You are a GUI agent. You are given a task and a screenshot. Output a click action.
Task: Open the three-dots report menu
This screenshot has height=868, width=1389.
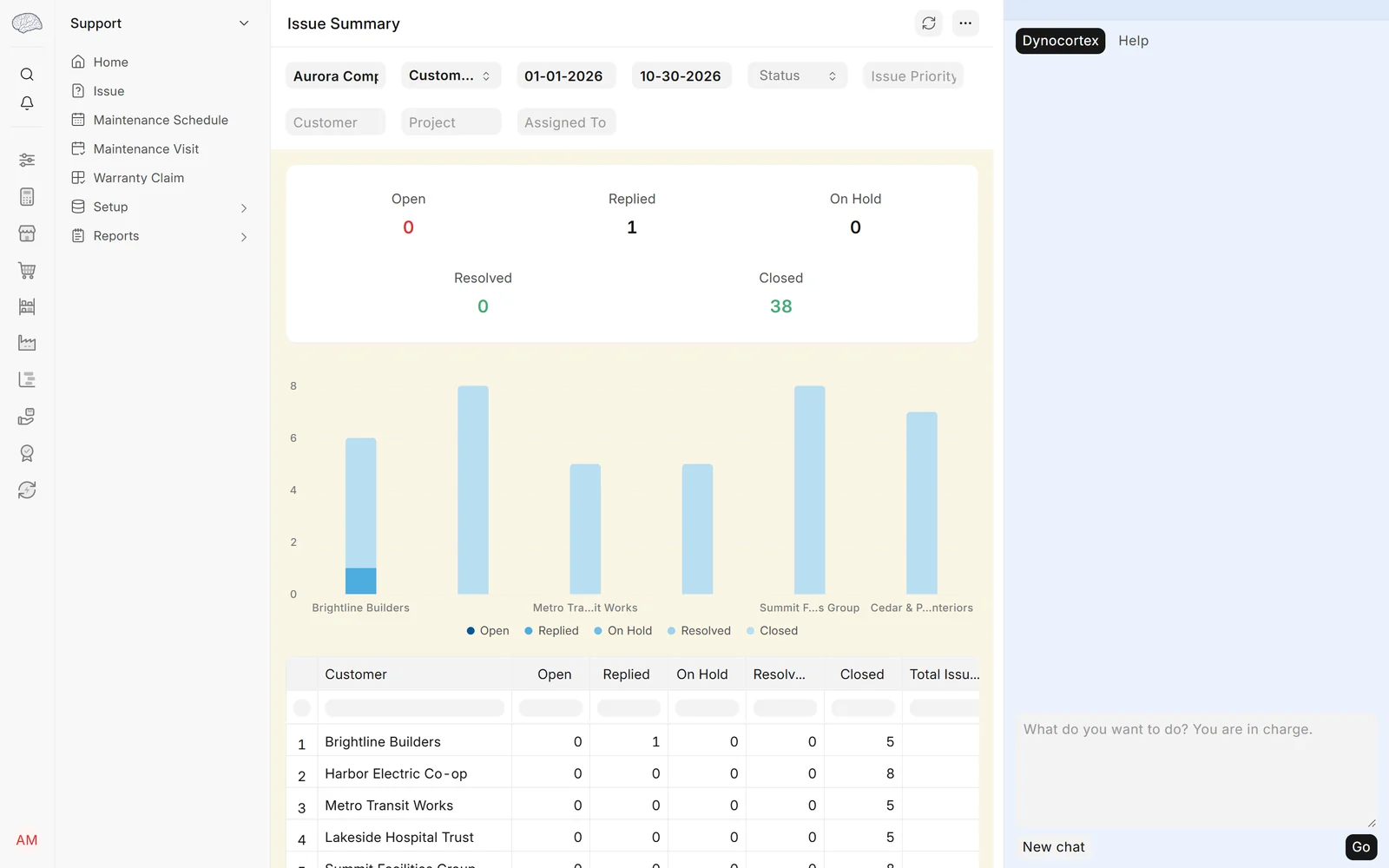click(965, 23)
